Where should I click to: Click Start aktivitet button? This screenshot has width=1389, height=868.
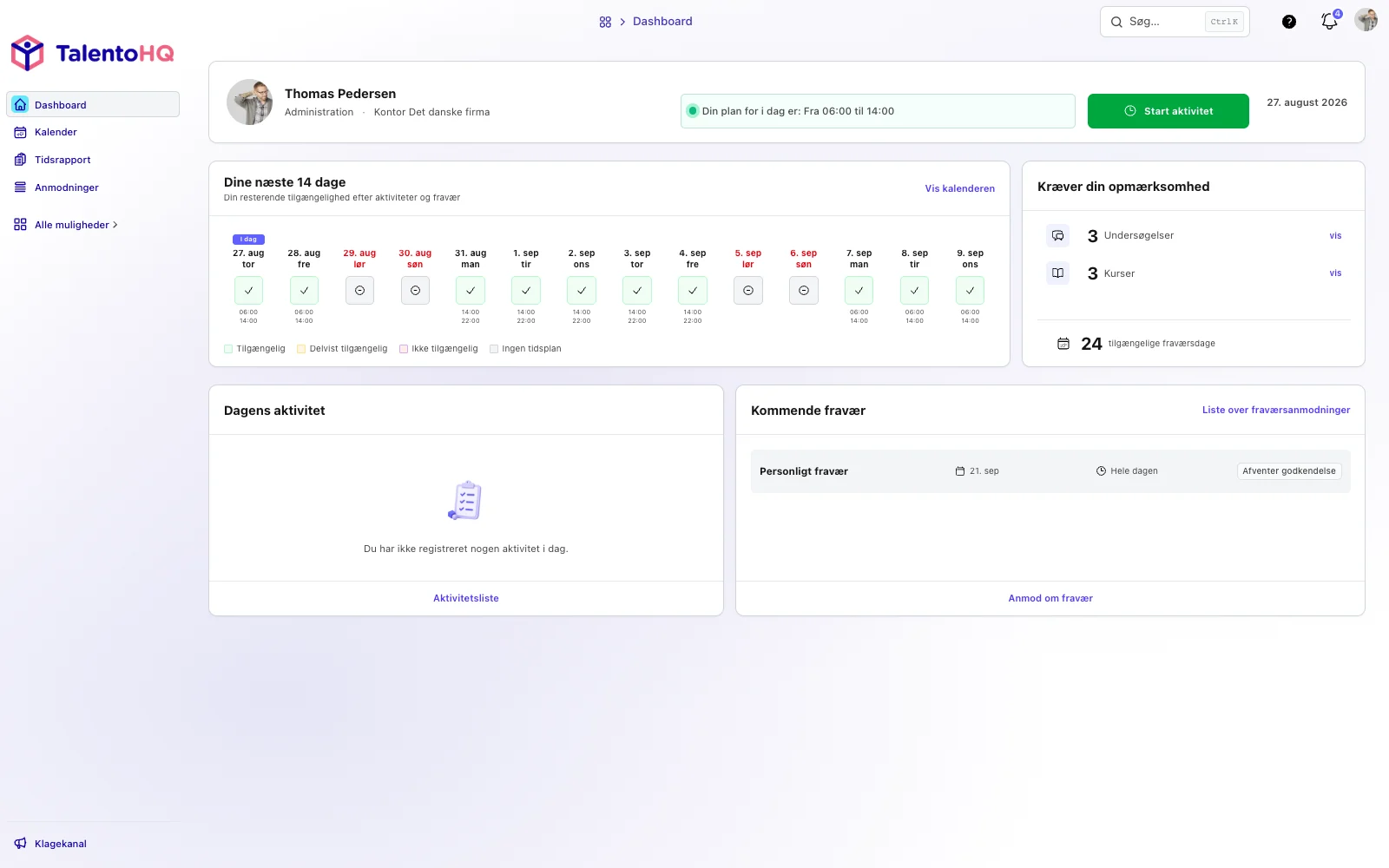coord(1168,111)
